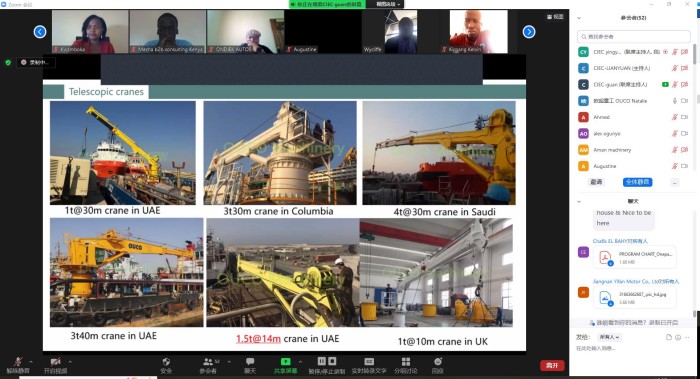This screenshot has width=700, height=379.
Task: Click the blue Mute All button
Action: pos(638,182)
